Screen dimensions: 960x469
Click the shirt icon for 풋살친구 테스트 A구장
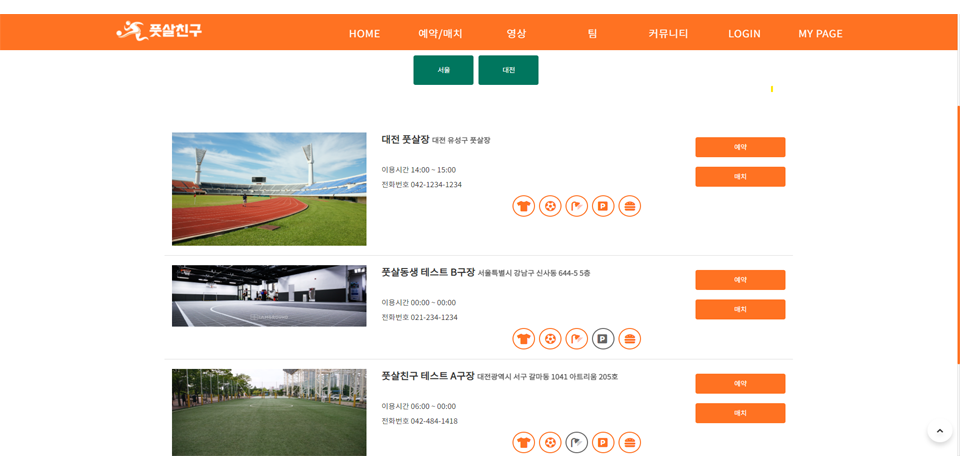tap(523, 442)
